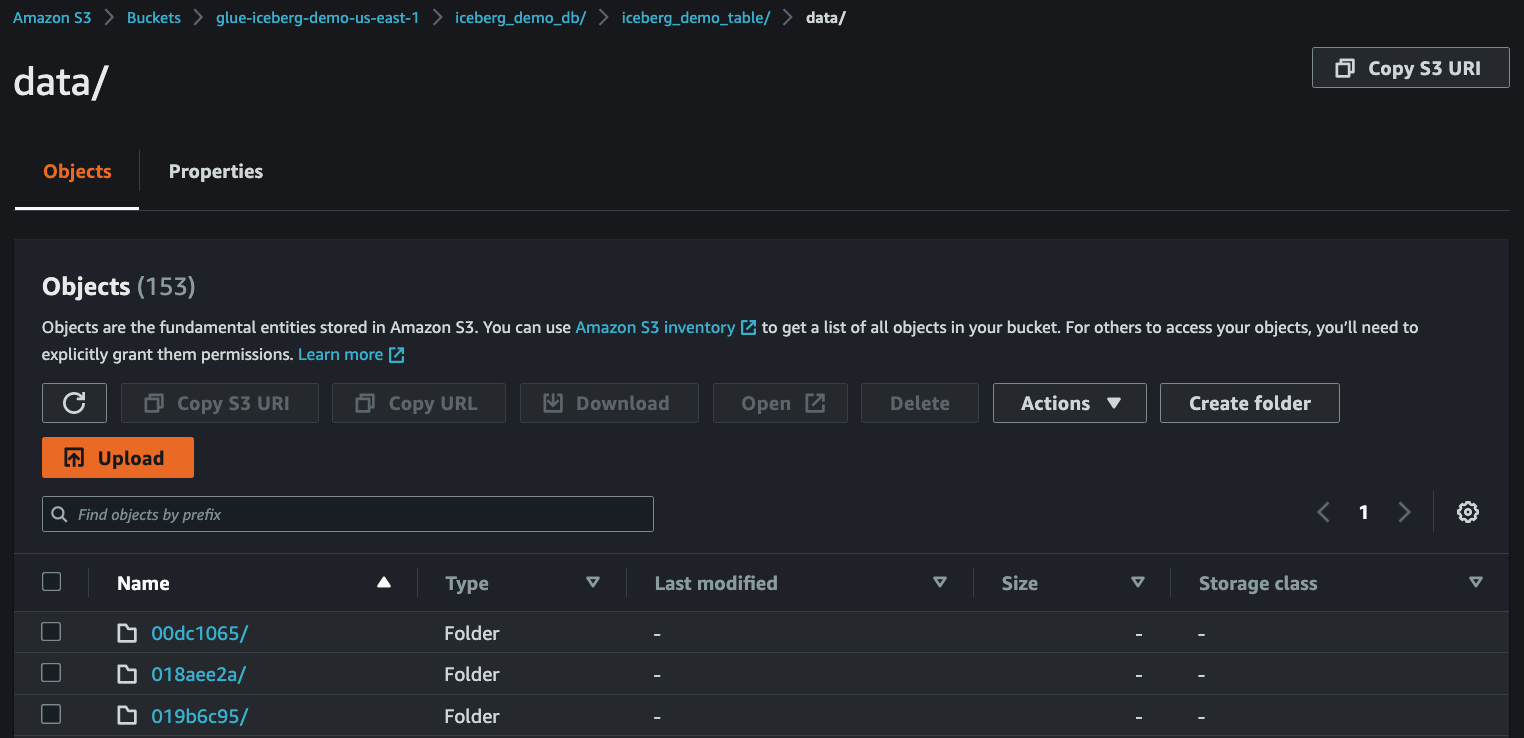This screenshot has height=738, width=1524.
Task: Click the Type column header text
Action: pos(467,583)
